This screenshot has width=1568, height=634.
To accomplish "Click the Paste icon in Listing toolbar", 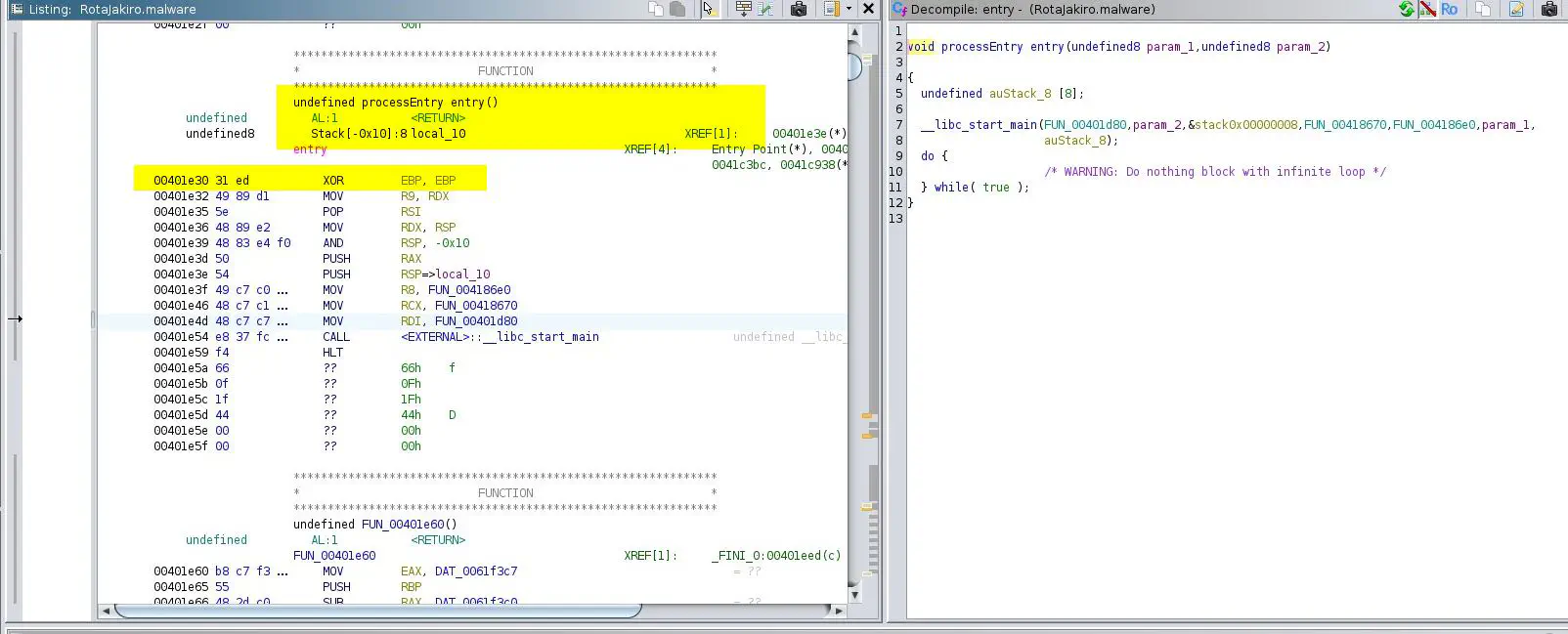I will pos(676,9).
